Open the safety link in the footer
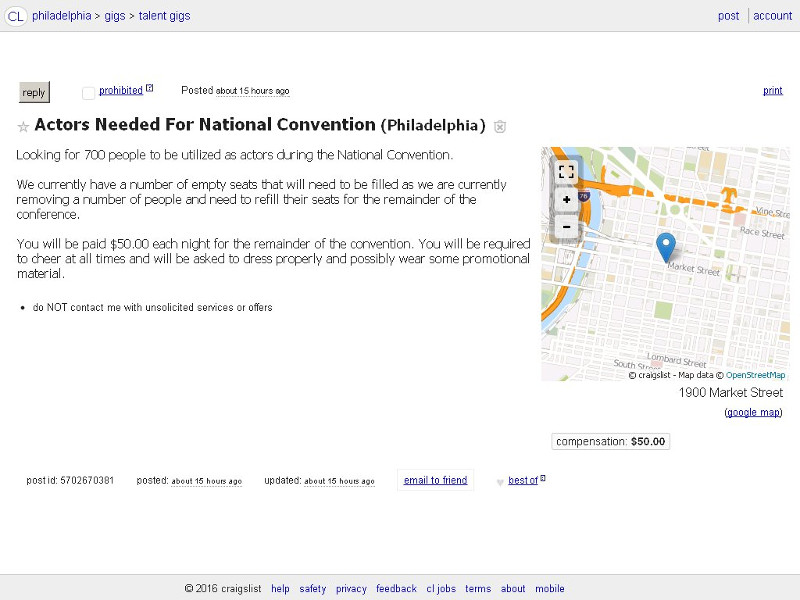The image size is (800, 600). tap(312, 589)
